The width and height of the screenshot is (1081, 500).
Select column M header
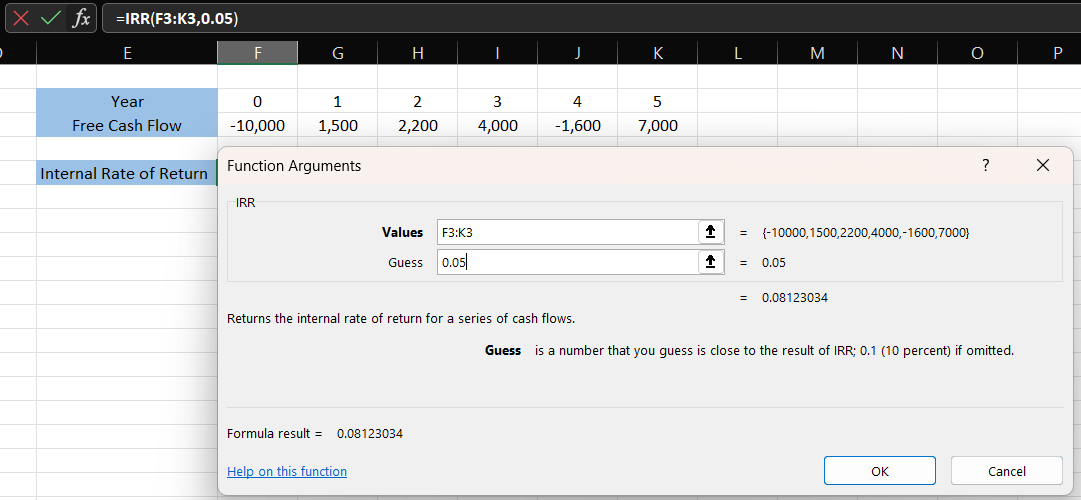(817, 54)
